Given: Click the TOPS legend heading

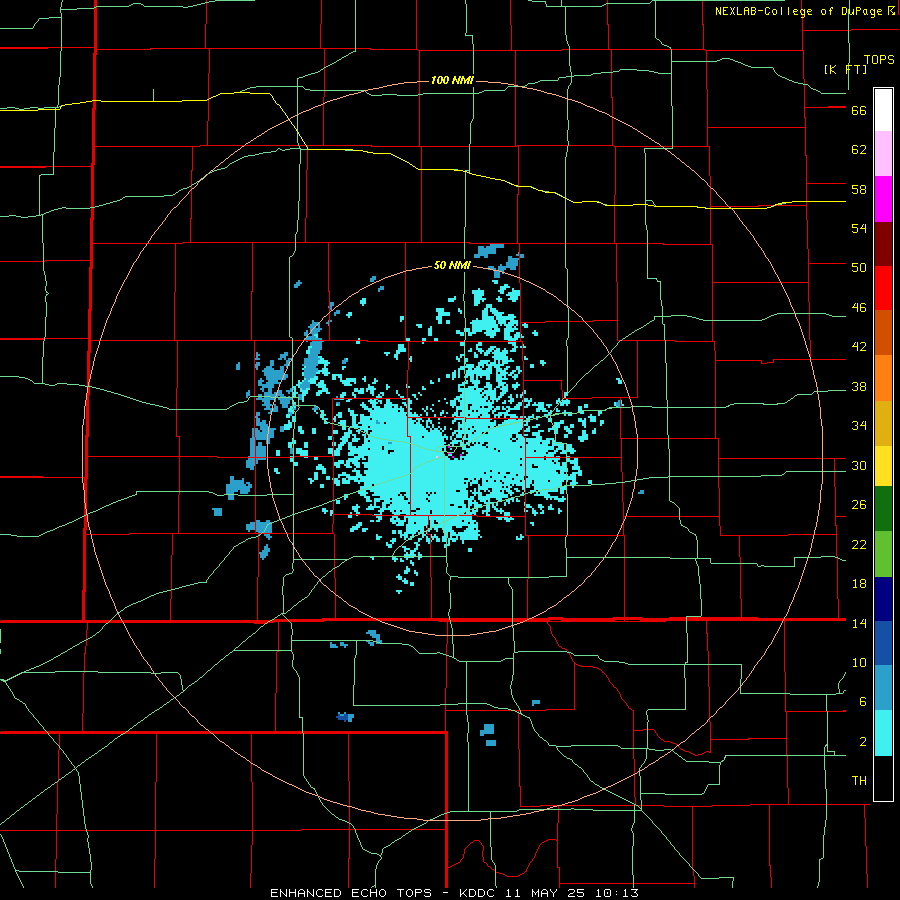Looking at the screenshot, I should (879, 60).
